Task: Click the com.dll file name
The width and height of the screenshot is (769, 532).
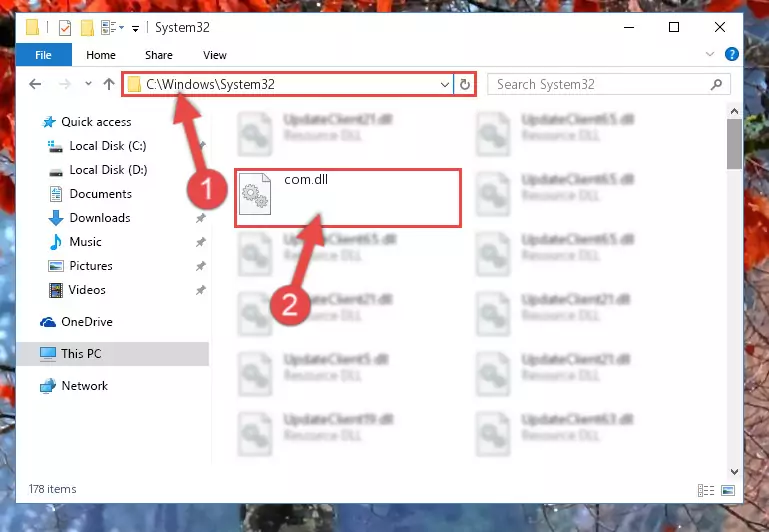Action: [306, 179]
